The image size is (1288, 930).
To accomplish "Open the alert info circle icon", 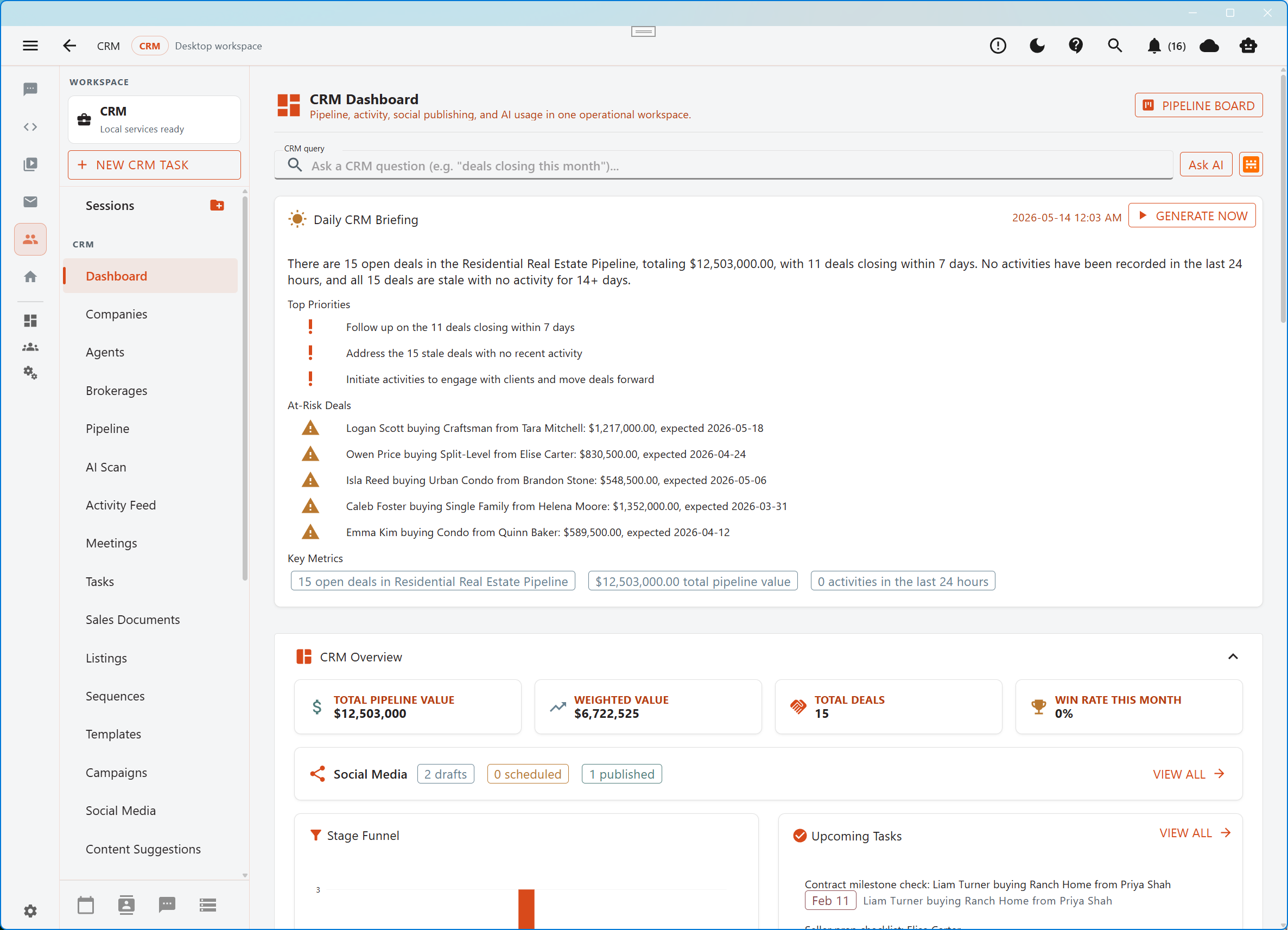I will [998, 46].
